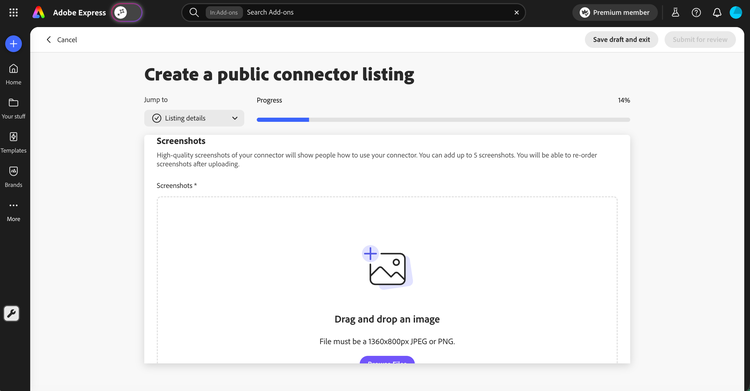Click the Screenshots section heading
The height and width of the screenshot is (391, 750).
pos(181,141)
